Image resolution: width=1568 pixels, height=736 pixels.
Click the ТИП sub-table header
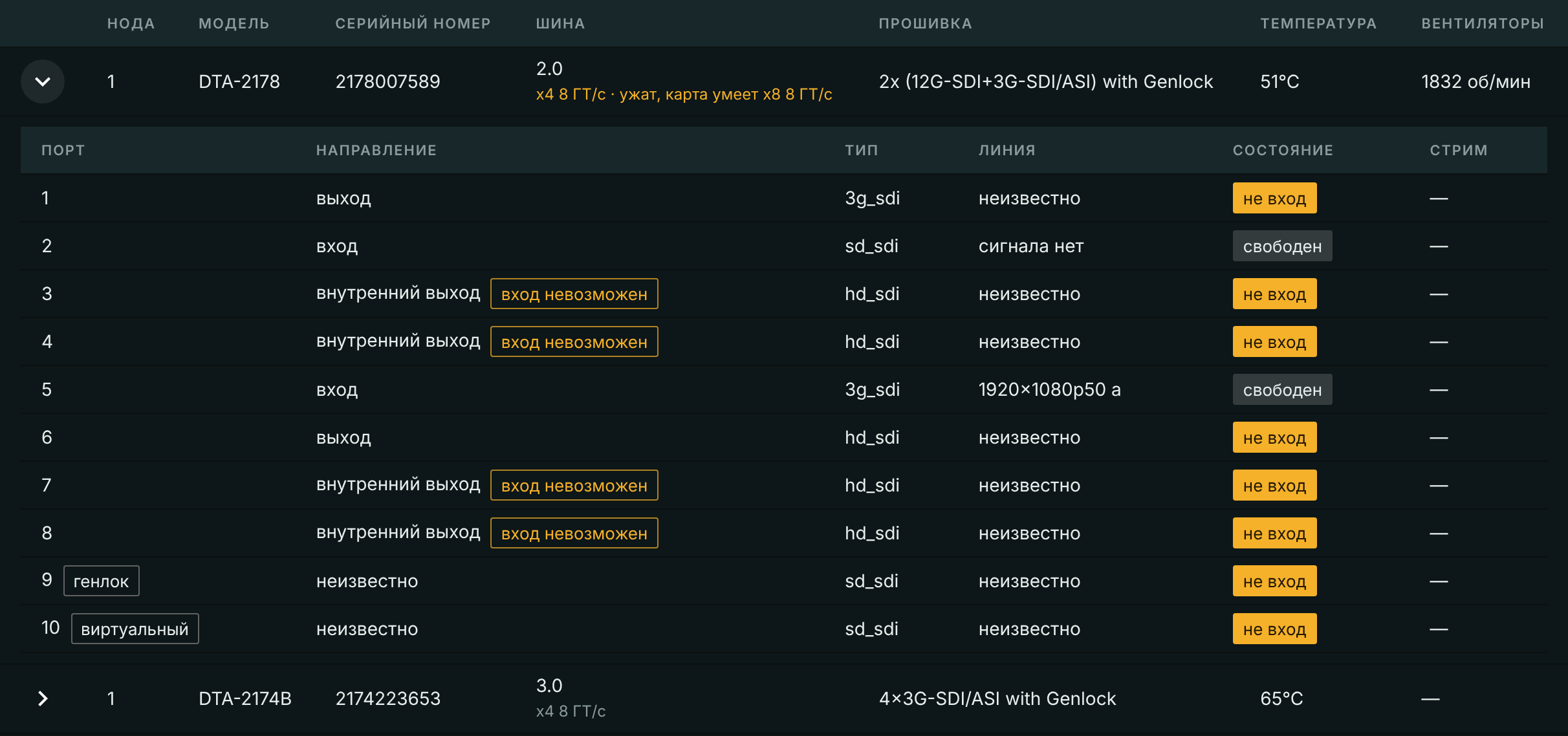tap(862, 150)
